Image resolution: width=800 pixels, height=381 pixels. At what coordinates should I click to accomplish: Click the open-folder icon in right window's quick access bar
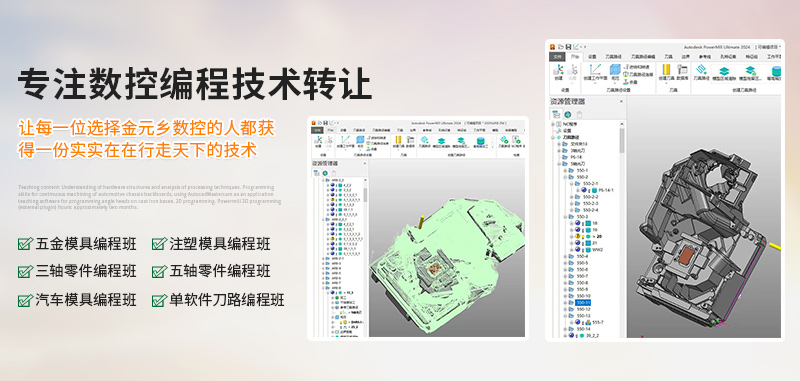(x=560, y=47)
